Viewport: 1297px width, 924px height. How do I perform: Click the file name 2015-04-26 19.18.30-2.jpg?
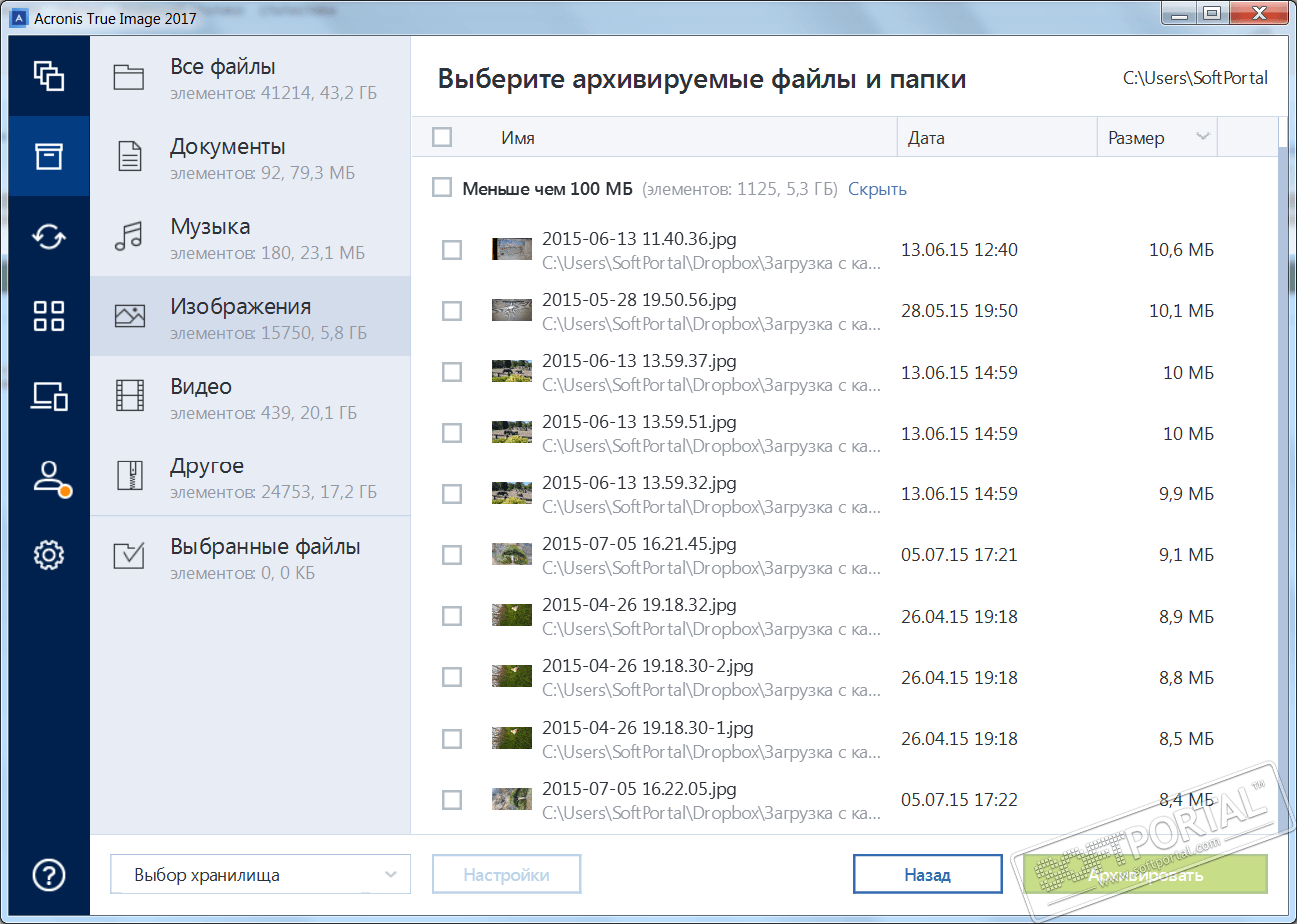click(x=648, y=666)
